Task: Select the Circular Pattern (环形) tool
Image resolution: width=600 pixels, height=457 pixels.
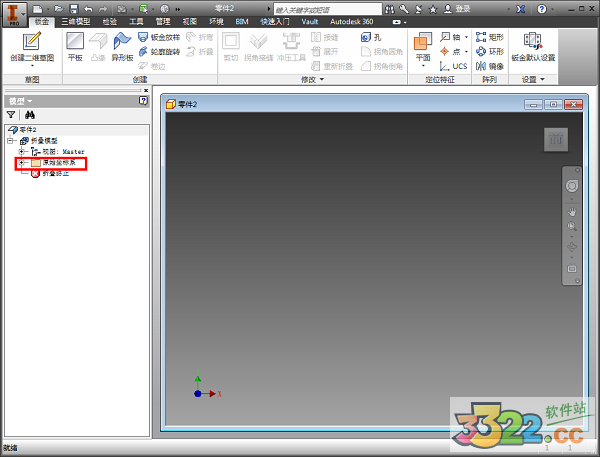Action: tap(489, 51)
